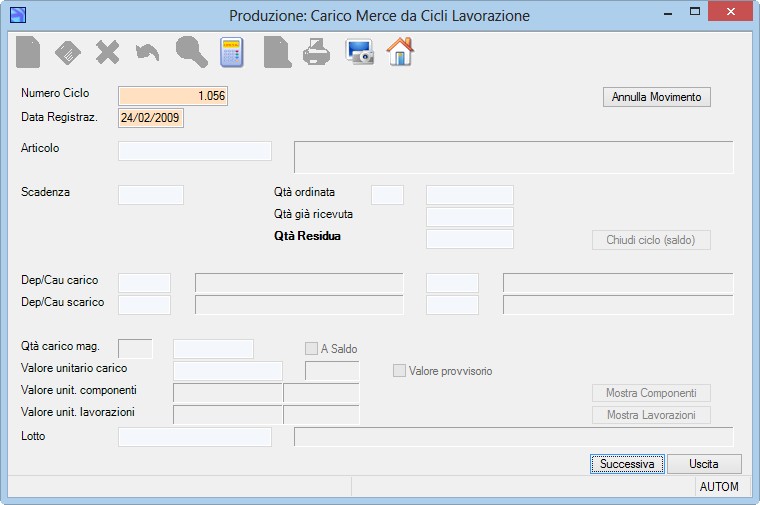Click the printer icon
The image size is (760, 505).
(x=317, y=52)
